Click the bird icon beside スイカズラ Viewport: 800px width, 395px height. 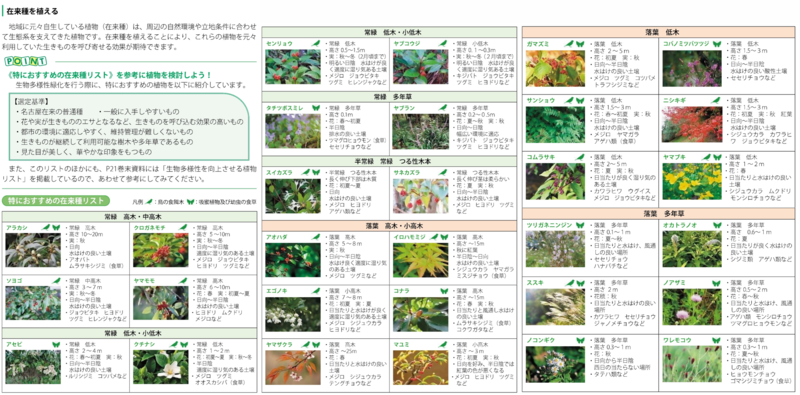306,172
